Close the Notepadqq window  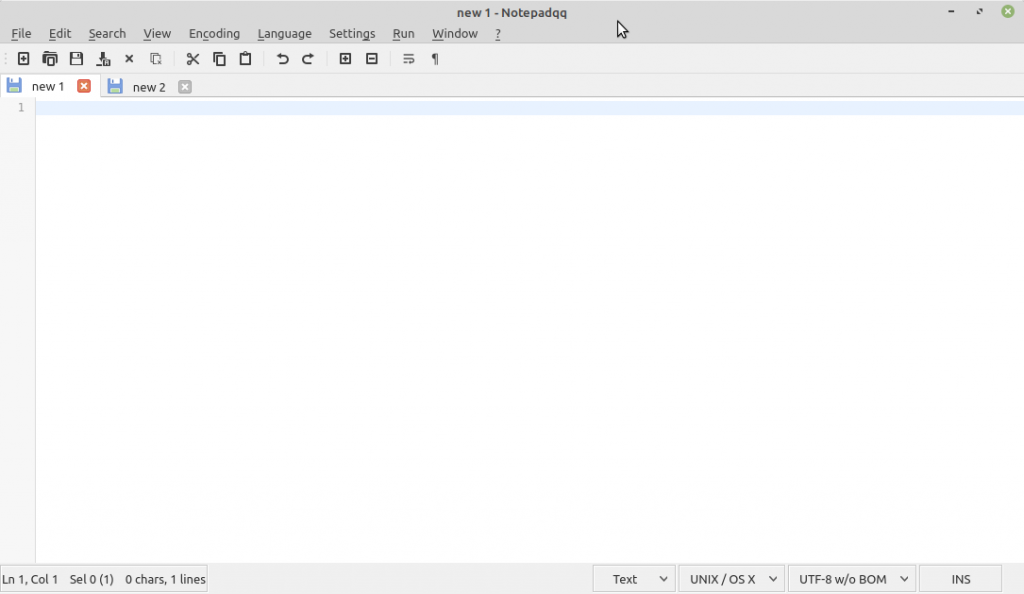[1008, 11]
